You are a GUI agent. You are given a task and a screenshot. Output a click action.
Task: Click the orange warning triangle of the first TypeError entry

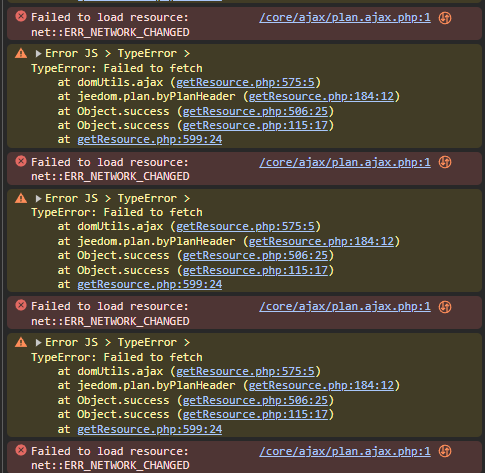click(x=21, y=53)
